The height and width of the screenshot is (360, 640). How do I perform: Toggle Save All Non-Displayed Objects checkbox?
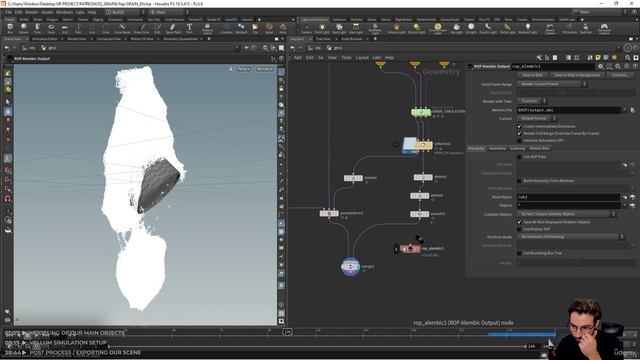519,222
